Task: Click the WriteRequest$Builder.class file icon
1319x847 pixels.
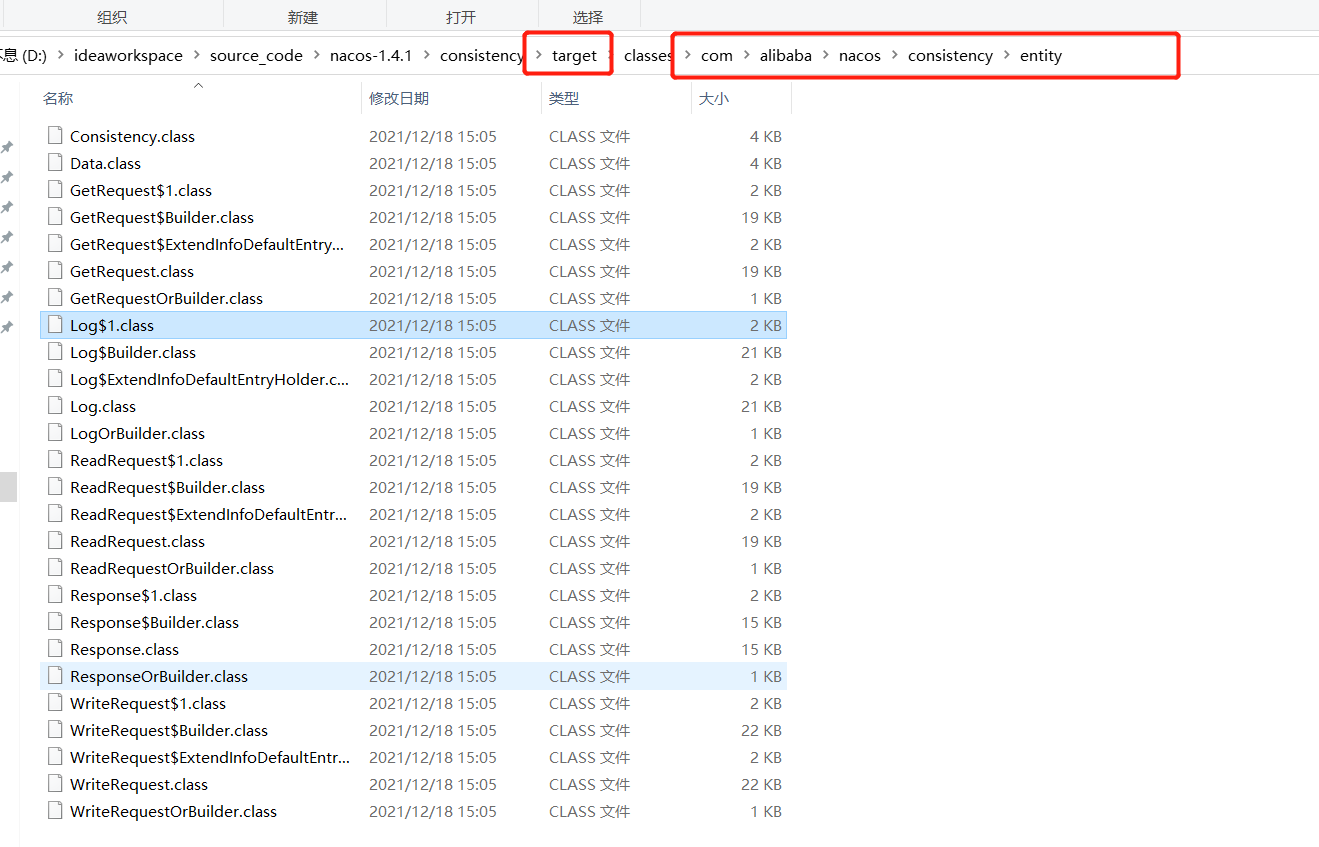Action: click(x=55, y=730)
